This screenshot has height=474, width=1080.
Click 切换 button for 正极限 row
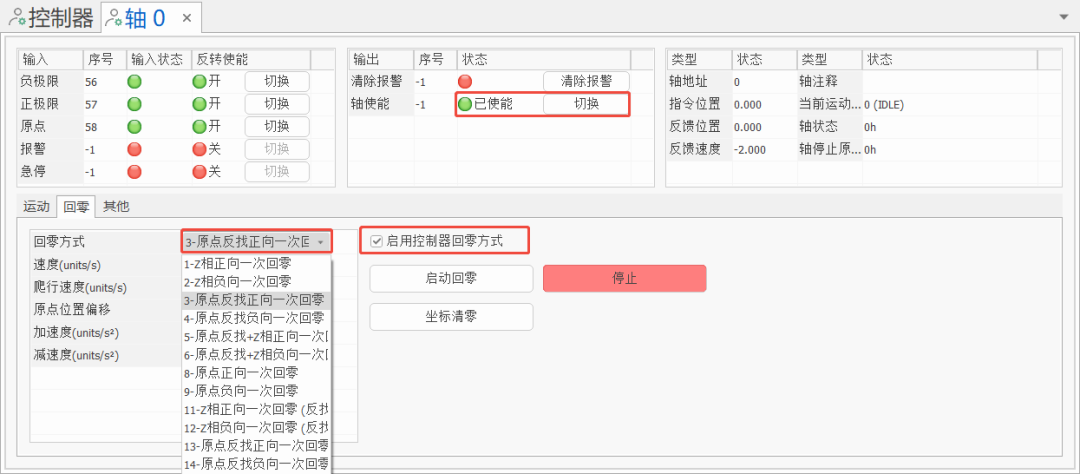(277, 104)
